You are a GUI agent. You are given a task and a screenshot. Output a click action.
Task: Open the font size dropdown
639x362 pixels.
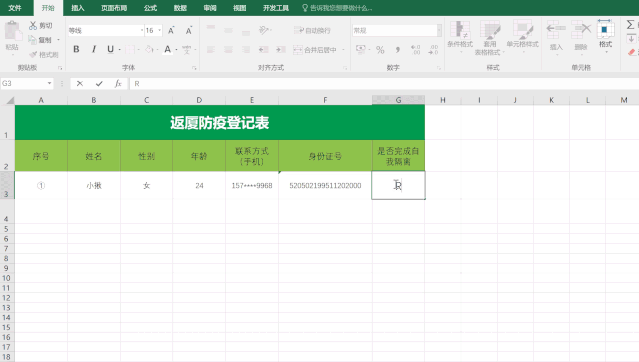tap(159, 31)
